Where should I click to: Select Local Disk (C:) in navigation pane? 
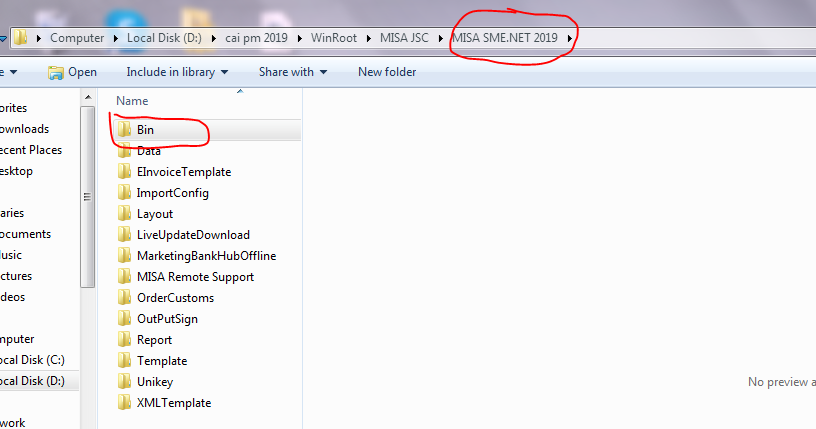point(32,360)
